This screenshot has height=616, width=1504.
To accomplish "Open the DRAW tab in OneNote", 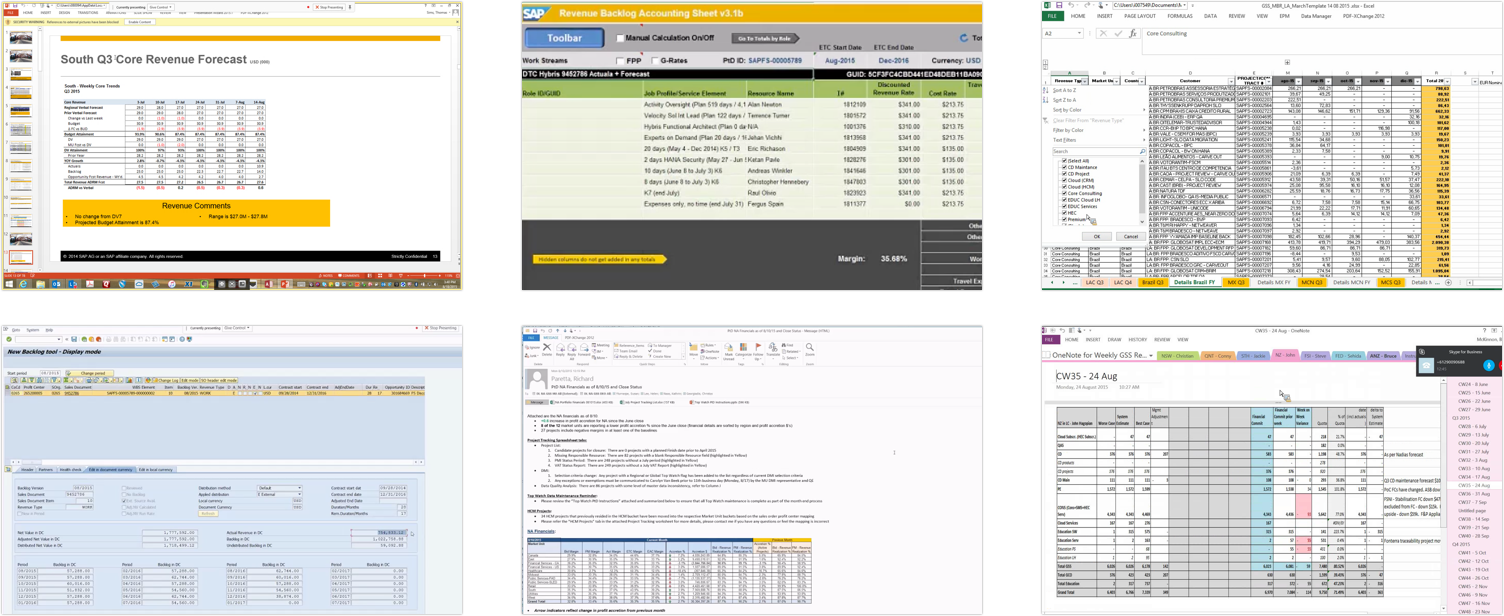I will pos(1114,340).
